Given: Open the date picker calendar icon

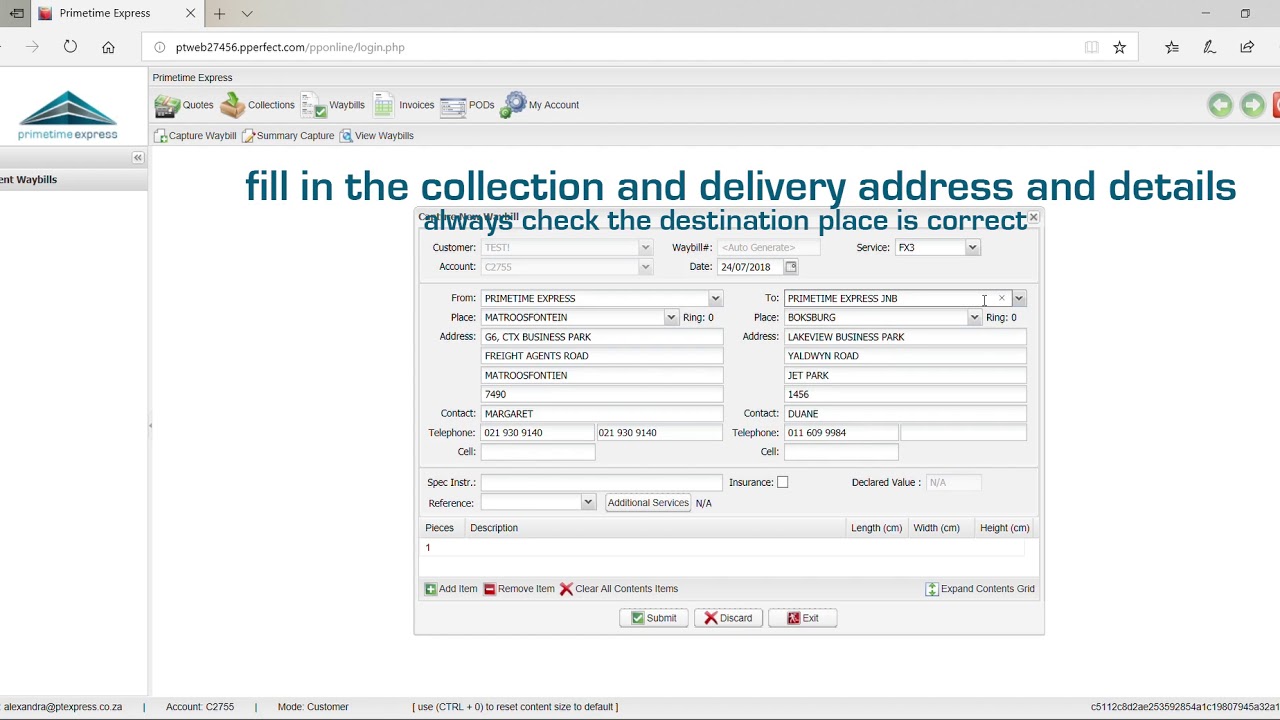Looking at the screenshot, I should [791, 267].
